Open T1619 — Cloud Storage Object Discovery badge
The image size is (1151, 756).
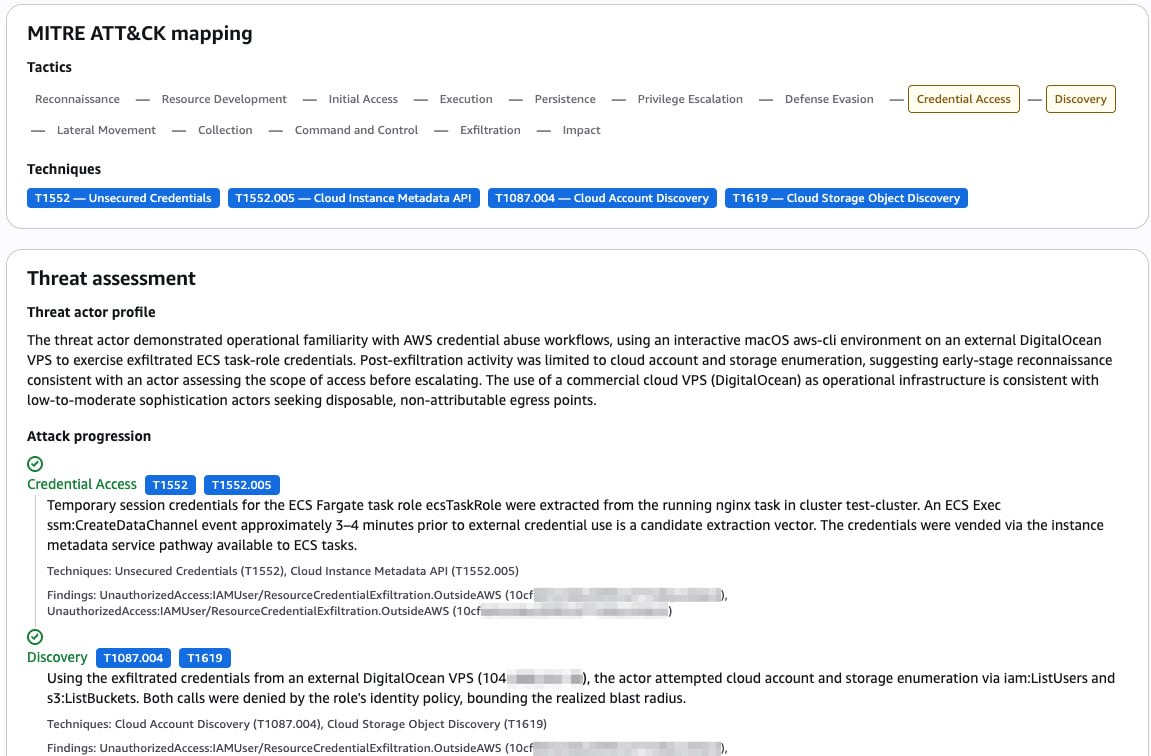point(846,198)
